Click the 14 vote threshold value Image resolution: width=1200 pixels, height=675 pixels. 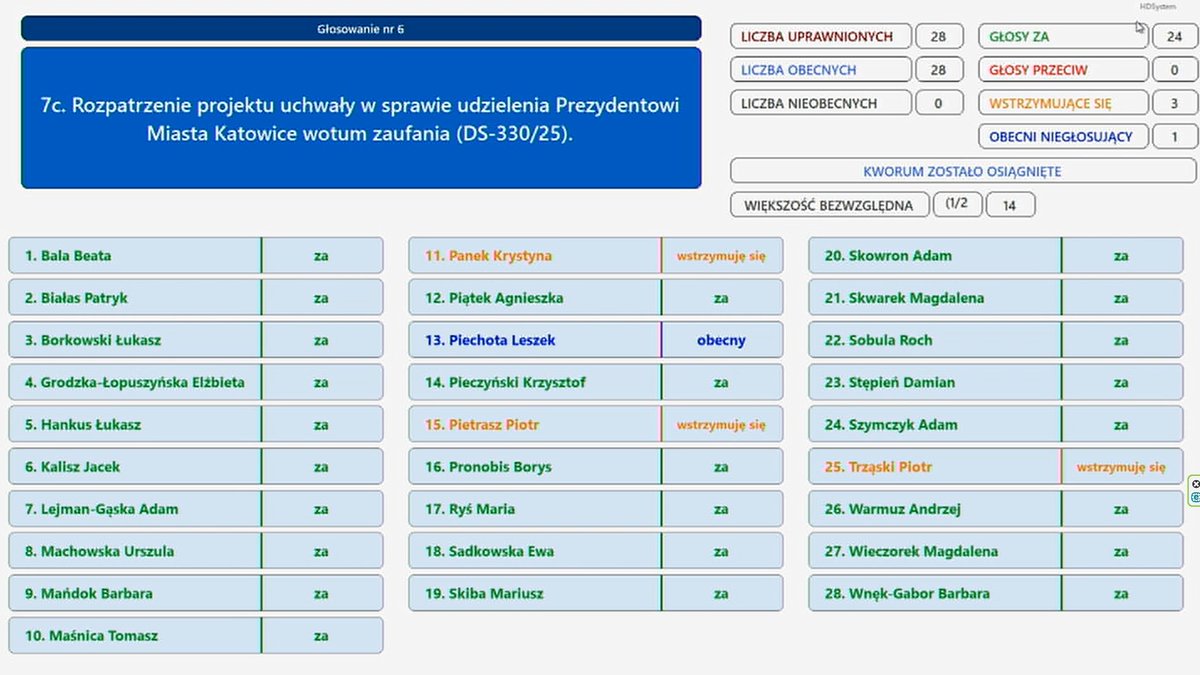click(x=1010, y=204)
